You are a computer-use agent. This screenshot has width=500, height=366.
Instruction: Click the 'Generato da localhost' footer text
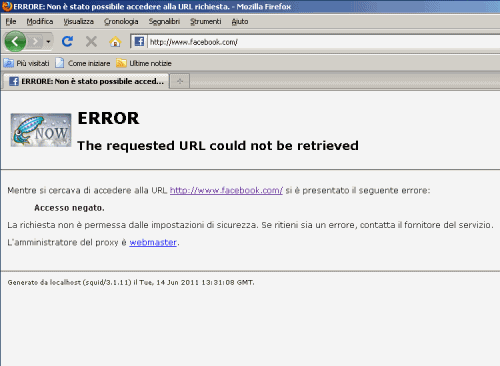click(131, 283)
